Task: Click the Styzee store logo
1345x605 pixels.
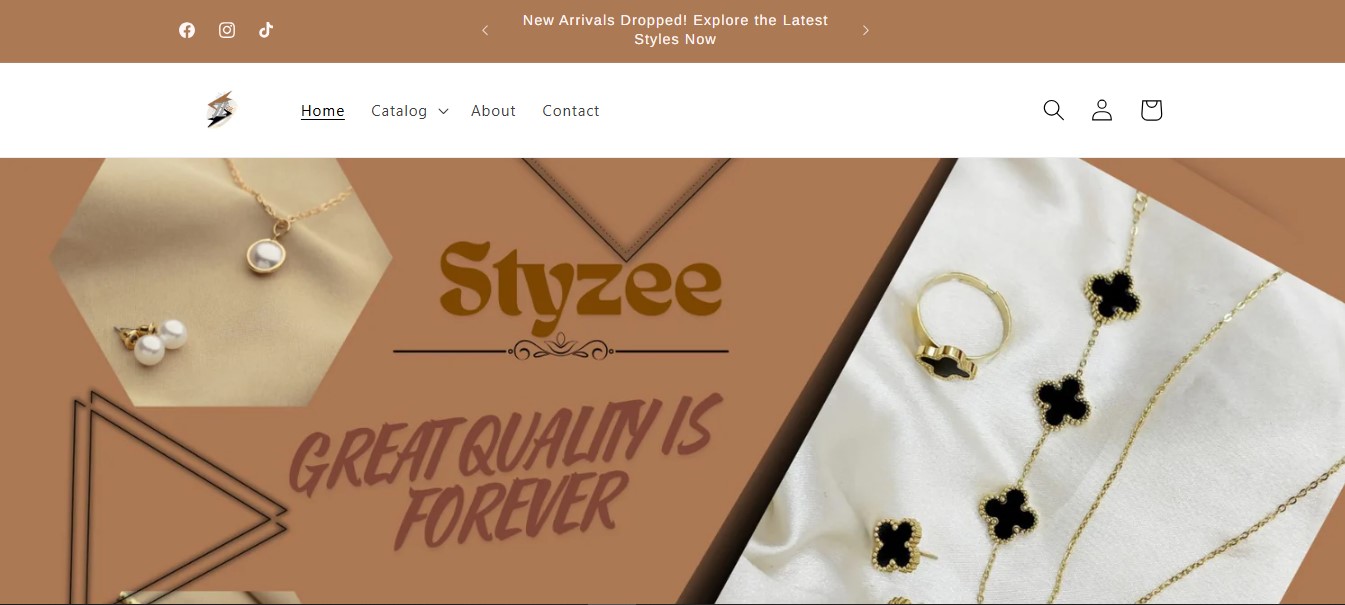Action: pos(220,110)
